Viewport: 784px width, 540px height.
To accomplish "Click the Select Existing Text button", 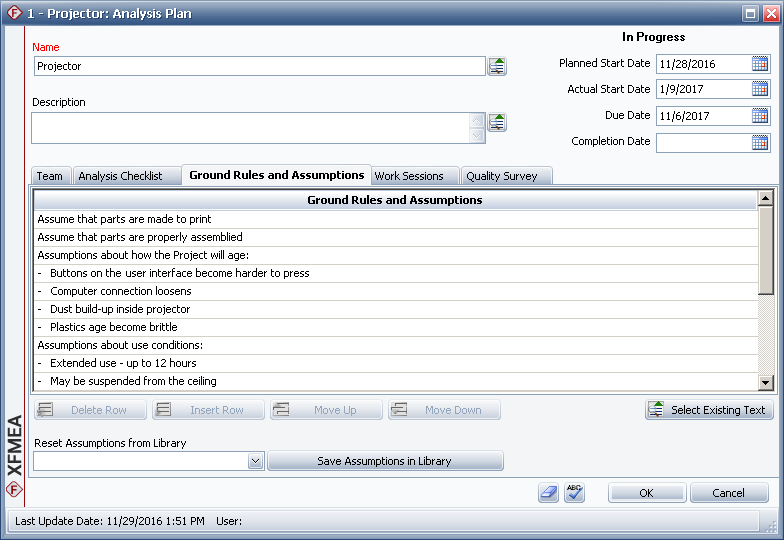I will 709,410.
